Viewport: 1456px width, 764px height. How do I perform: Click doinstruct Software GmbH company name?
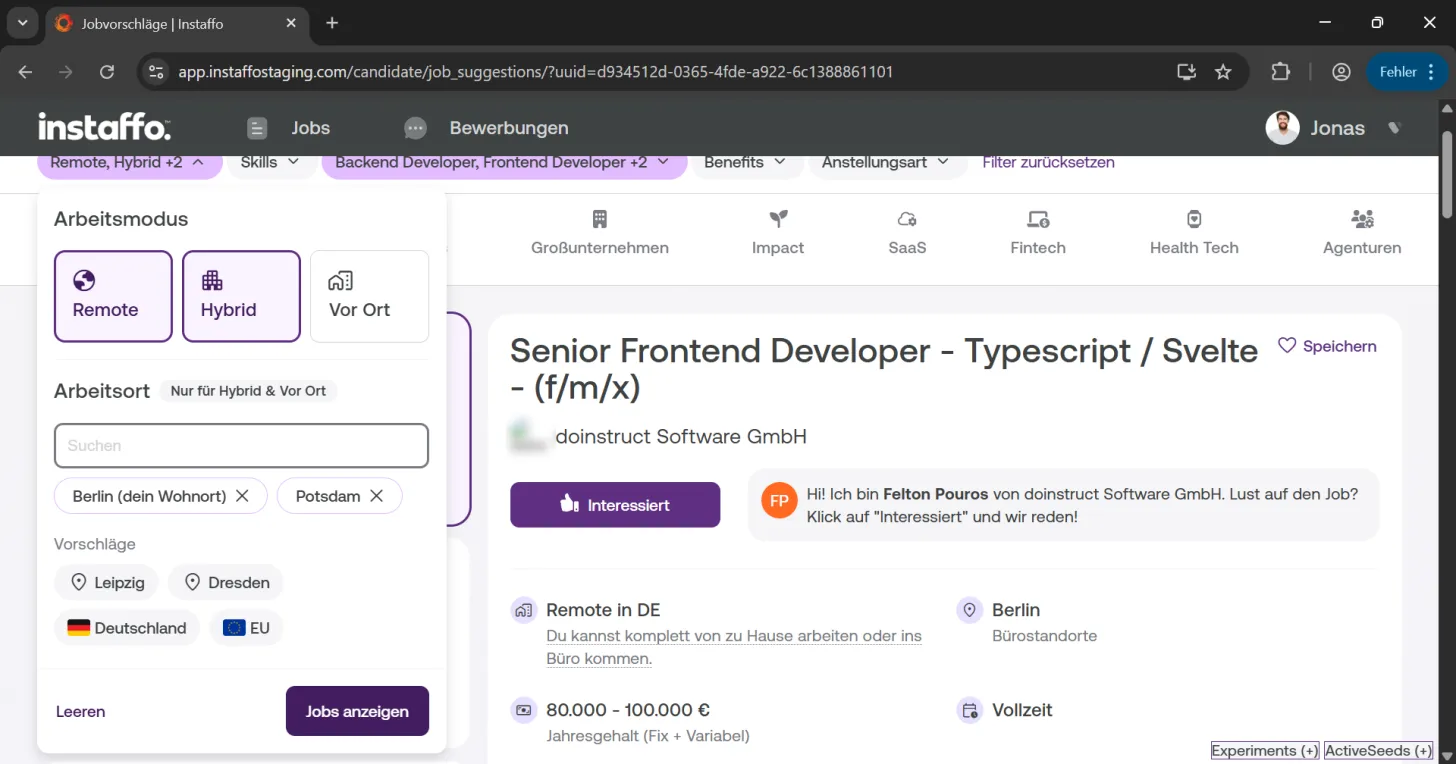[x=681, y=436]
